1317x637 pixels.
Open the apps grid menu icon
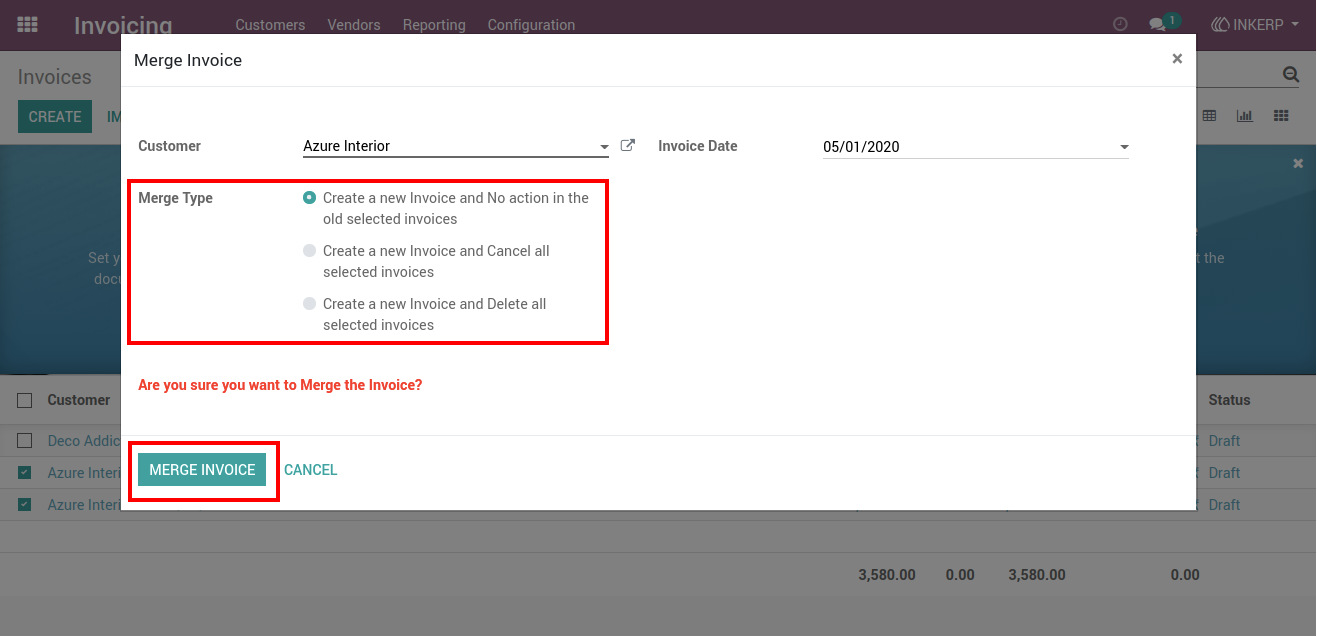coord(28,24)
